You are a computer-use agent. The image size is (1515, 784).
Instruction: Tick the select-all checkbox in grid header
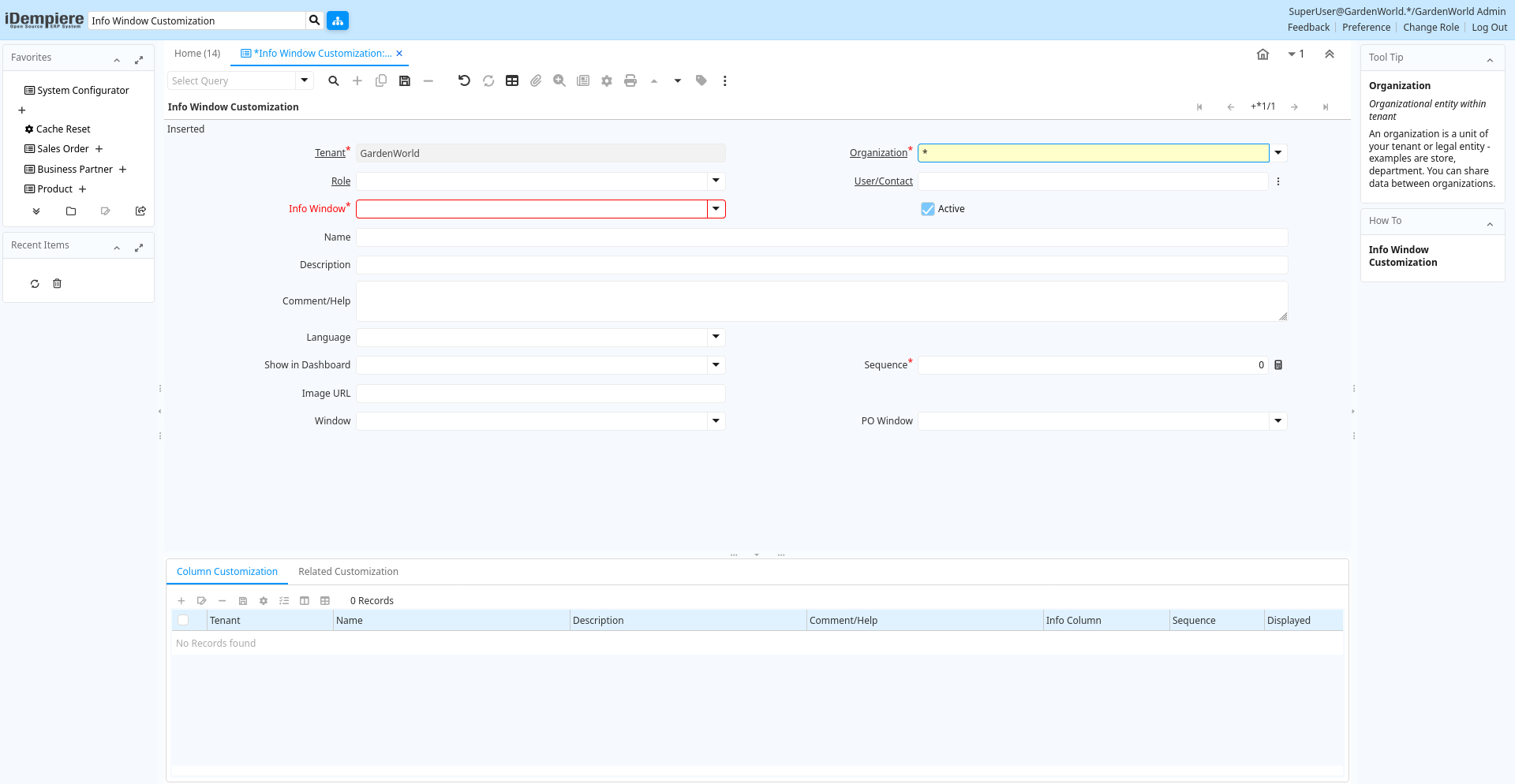pyautogui.click(x=183, y=621)
